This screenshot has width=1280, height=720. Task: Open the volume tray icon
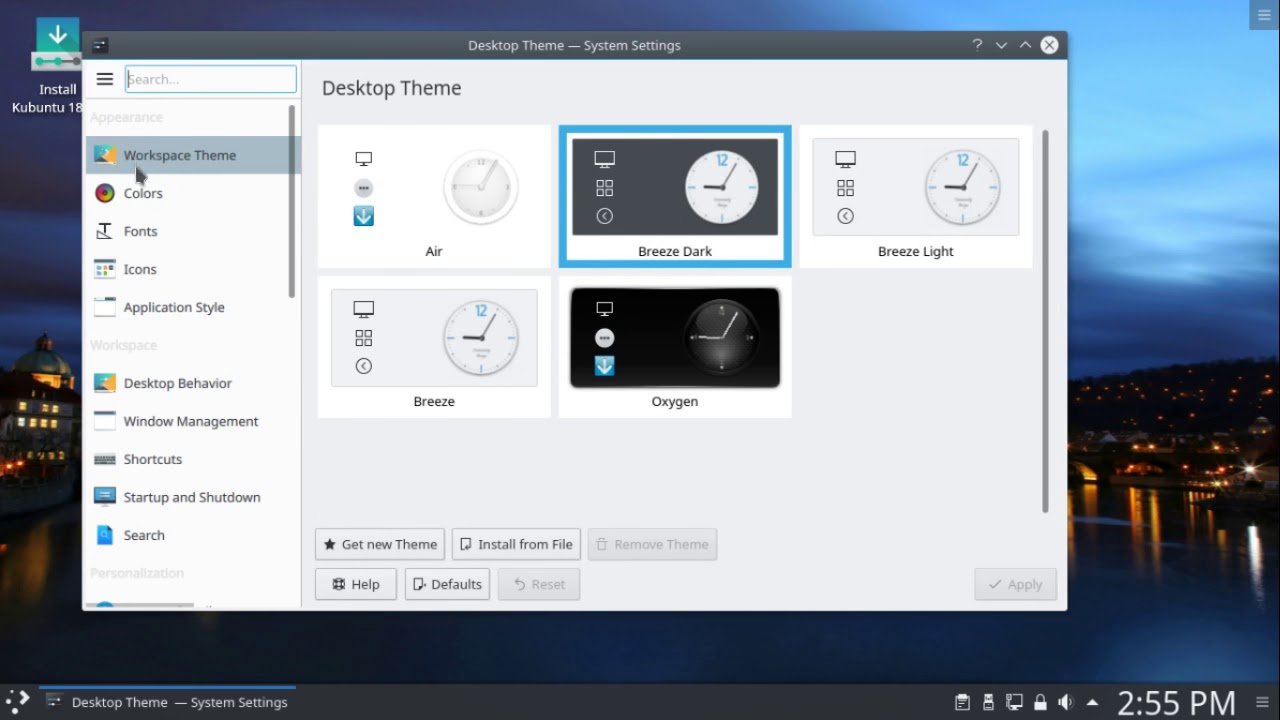click(x=1066, y=702)
